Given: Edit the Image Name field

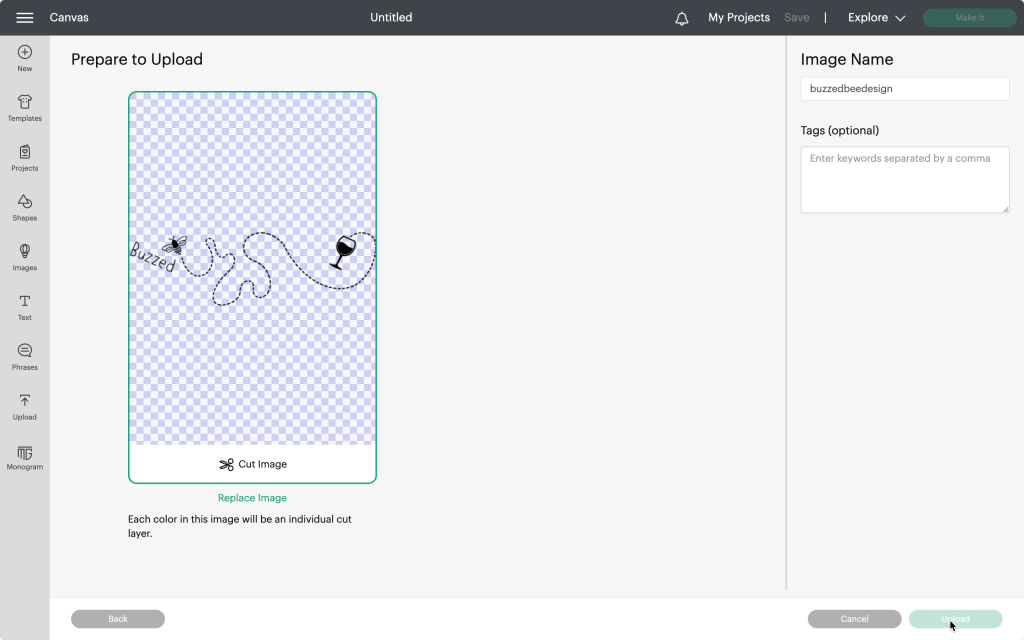Looking at the screenshot, I should [x=904, y=89].
